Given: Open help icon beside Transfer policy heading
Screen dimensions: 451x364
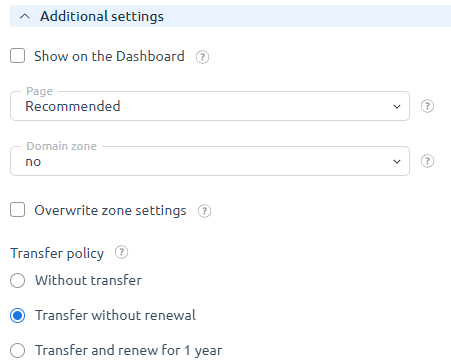Looking at the screenshot, I should pyautogui.click(x=121, y=252).
